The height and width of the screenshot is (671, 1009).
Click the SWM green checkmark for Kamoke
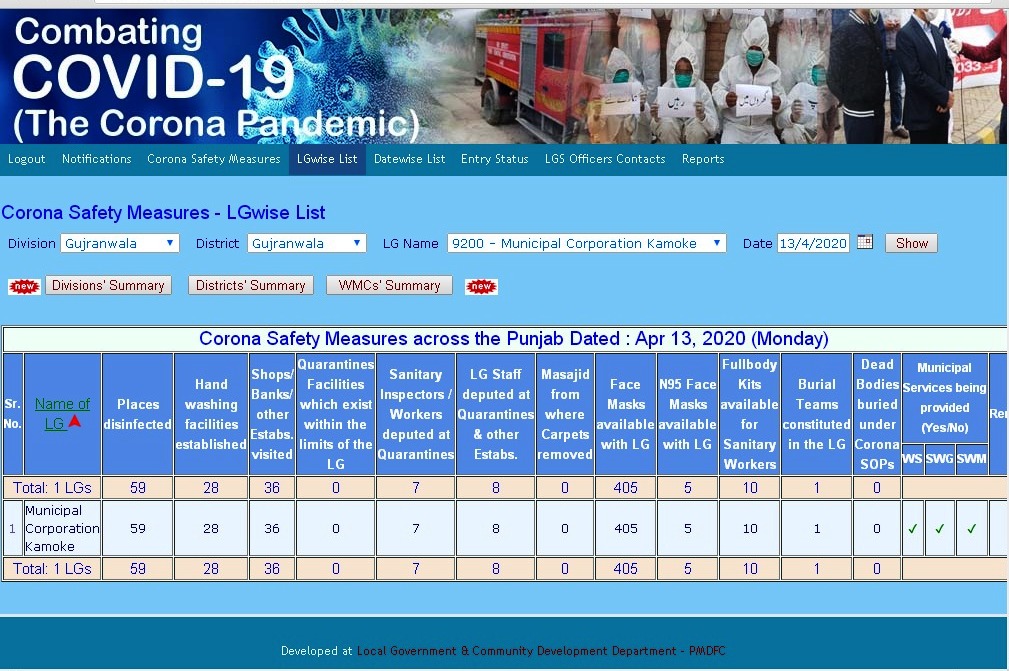972,529
